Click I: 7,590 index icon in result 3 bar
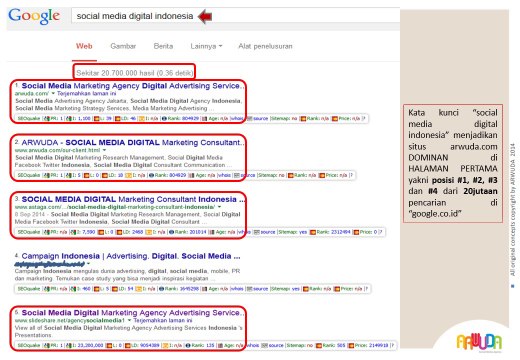The image size is (520, 360). 73,232
